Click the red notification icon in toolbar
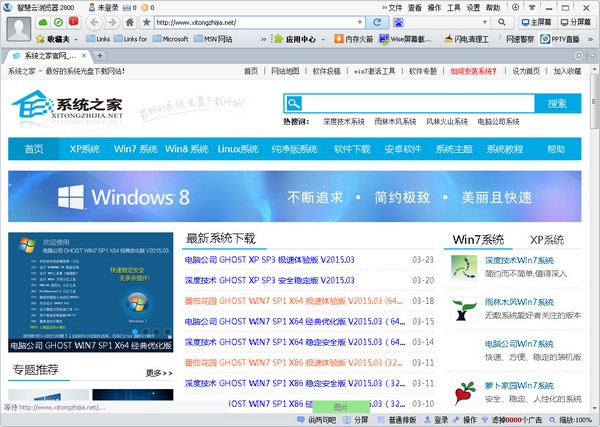600x427 pixels. click(x=73, y=22)
